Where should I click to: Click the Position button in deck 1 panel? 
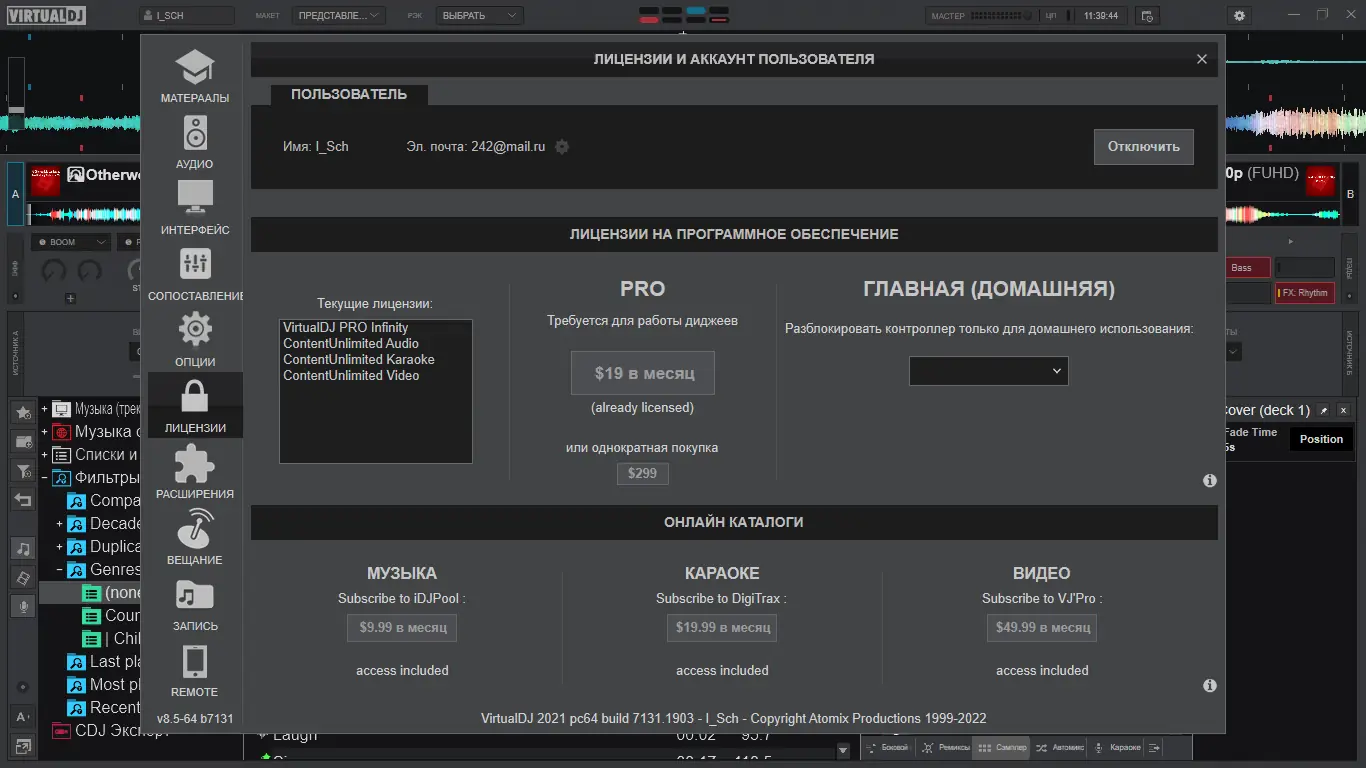[1321, 439]
